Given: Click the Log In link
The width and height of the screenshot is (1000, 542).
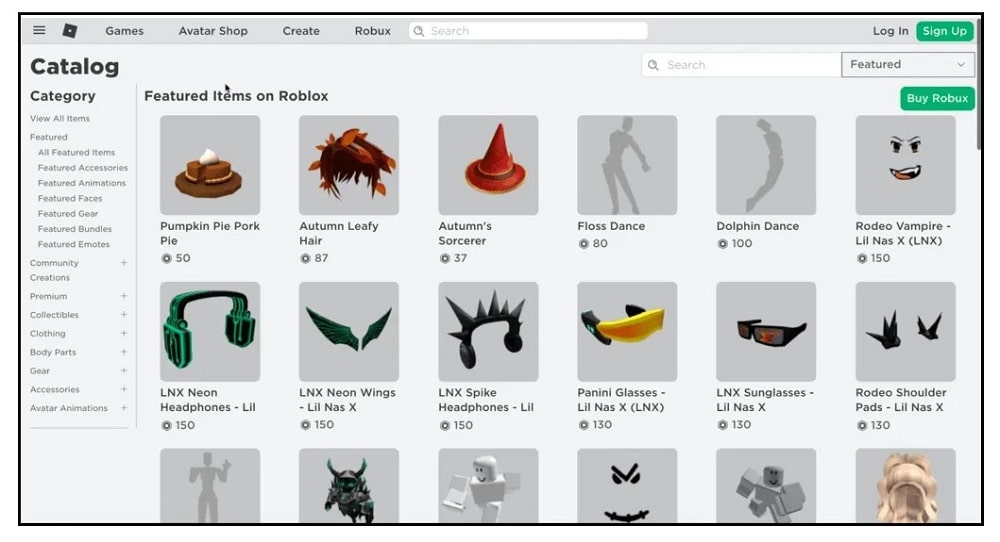Looking at the screenshot, I should click(x=890, y=31).
